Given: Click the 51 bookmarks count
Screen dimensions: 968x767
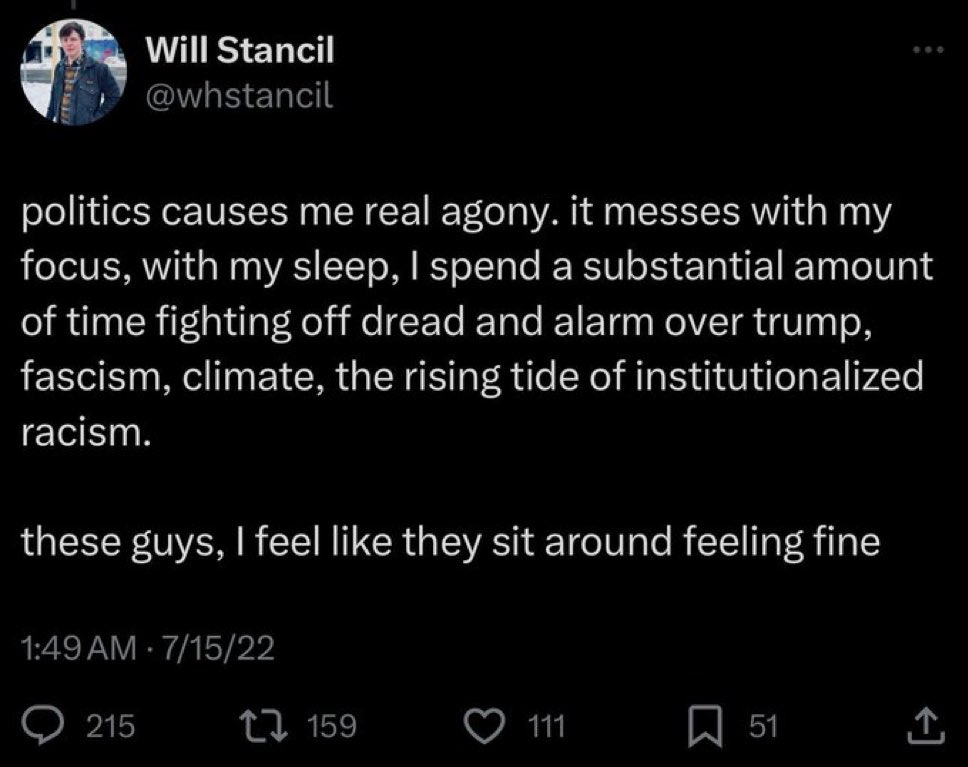Looking at the screenshot, I should [x=763, y=726].
